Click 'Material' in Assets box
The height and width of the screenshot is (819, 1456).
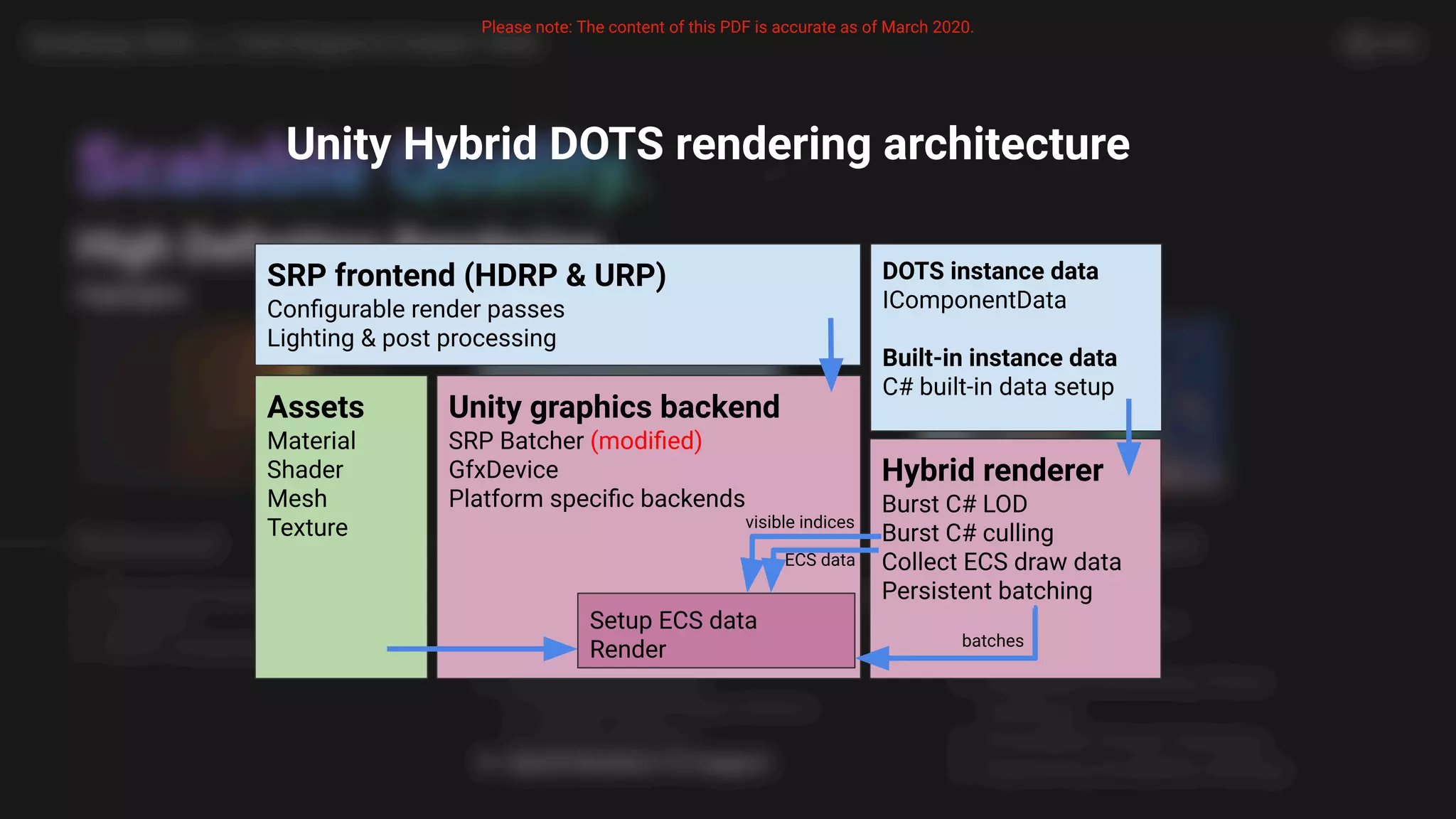pos(311,441)
